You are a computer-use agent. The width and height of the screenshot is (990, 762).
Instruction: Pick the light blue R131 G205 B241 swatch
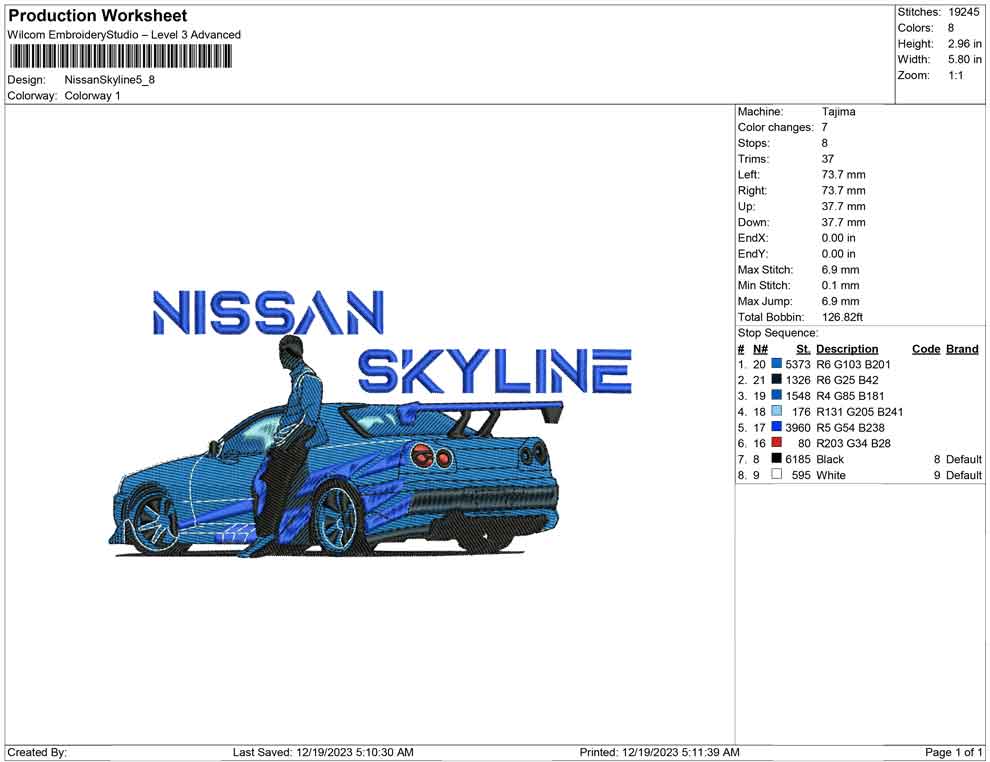coord(776,411)
